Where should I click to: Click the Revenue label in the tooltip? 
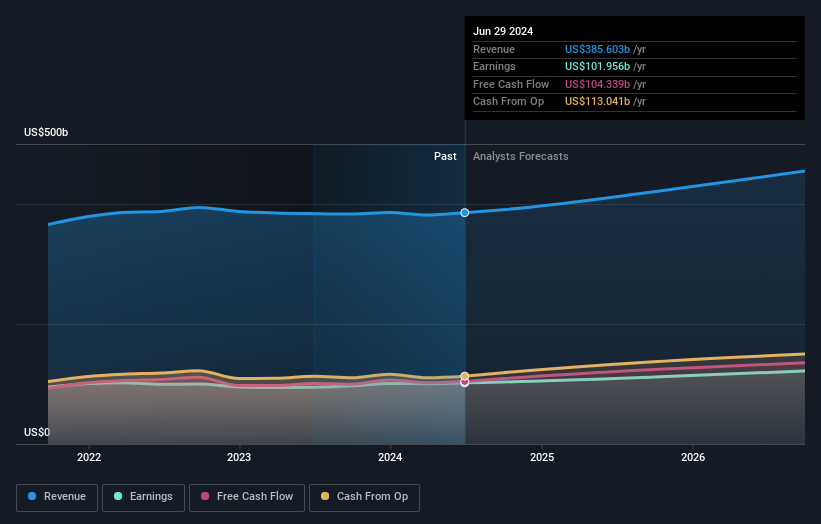tap(494, 49)
